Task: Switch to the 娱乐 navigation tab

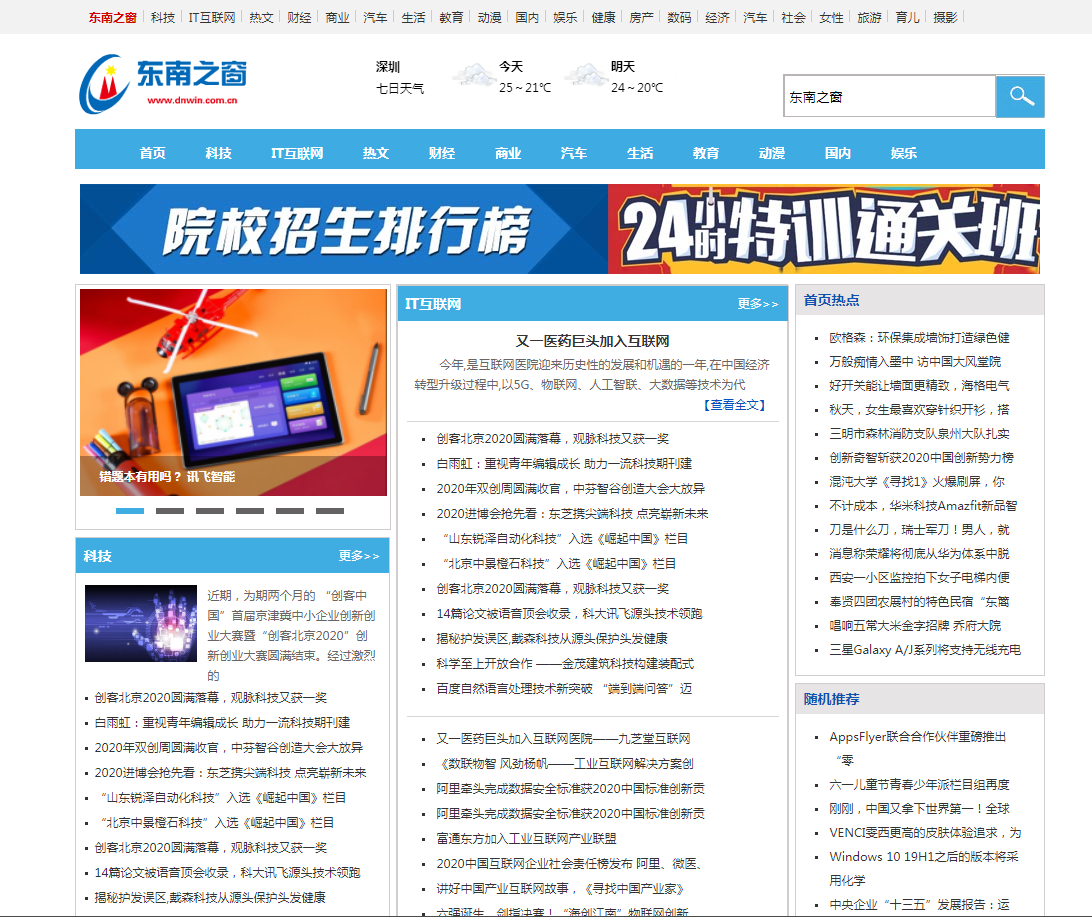Action: click(903, 152)
